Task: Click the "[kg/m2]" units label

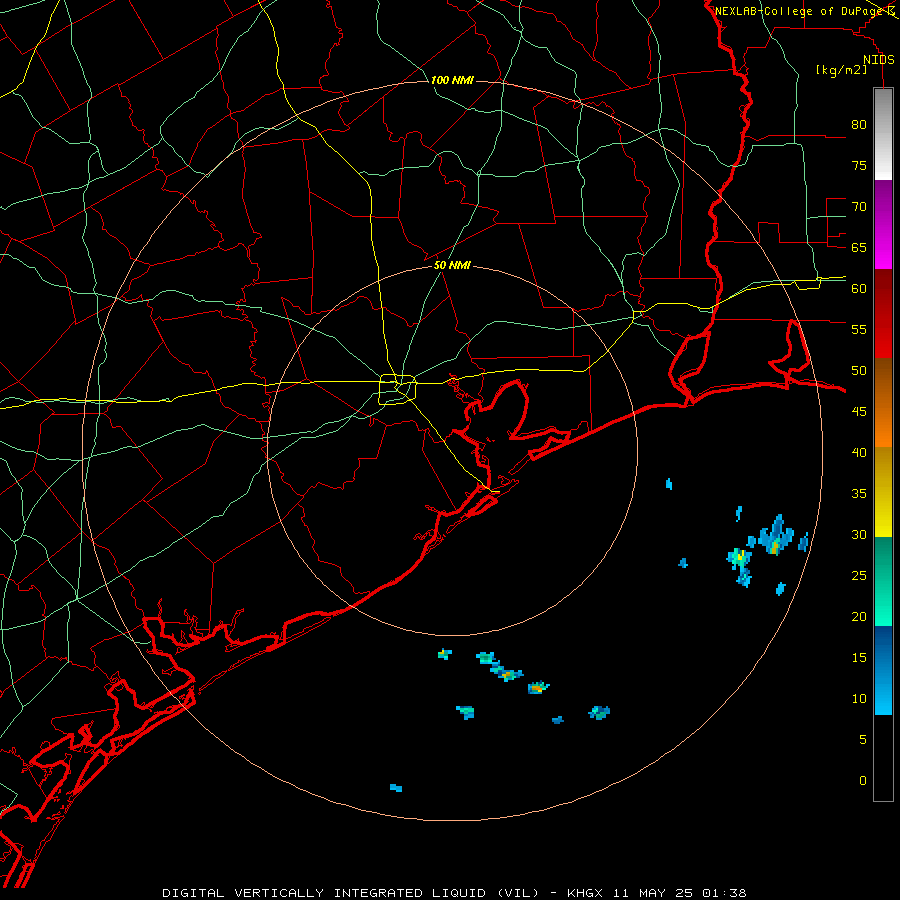Action: (841, 70)
